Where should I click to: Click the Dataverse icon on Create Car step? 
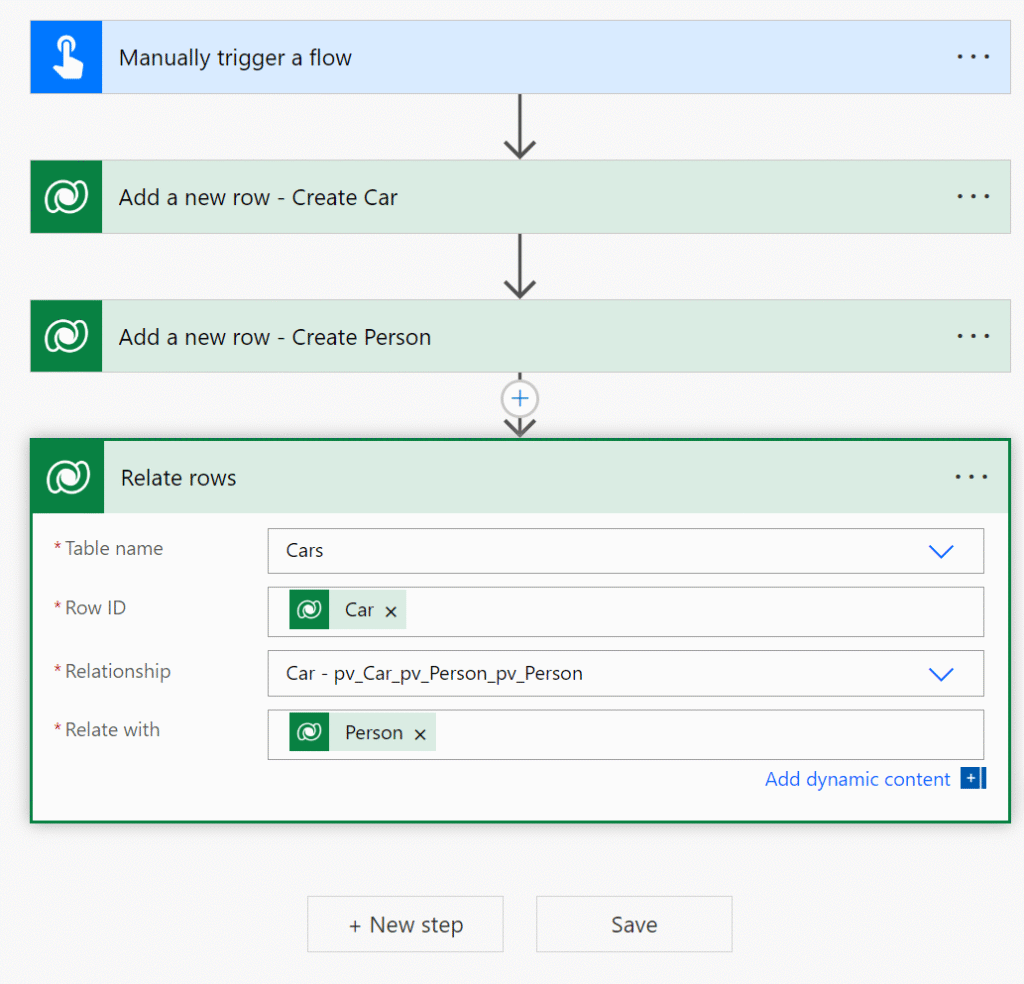click(x=66, y=197)
